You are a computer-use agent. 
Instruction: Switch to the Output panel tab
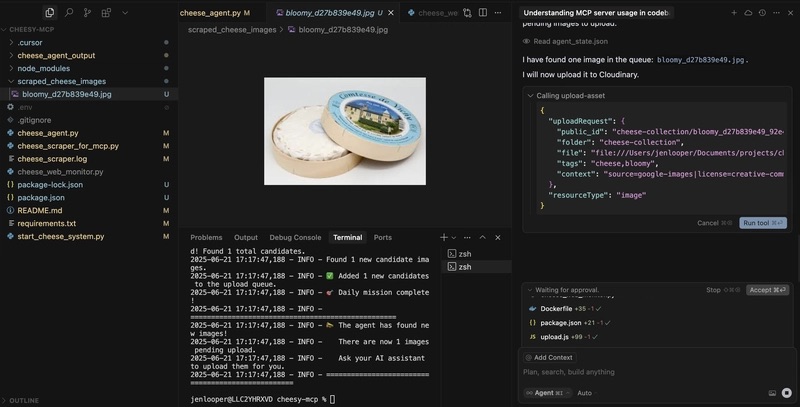tap(245, 237)
